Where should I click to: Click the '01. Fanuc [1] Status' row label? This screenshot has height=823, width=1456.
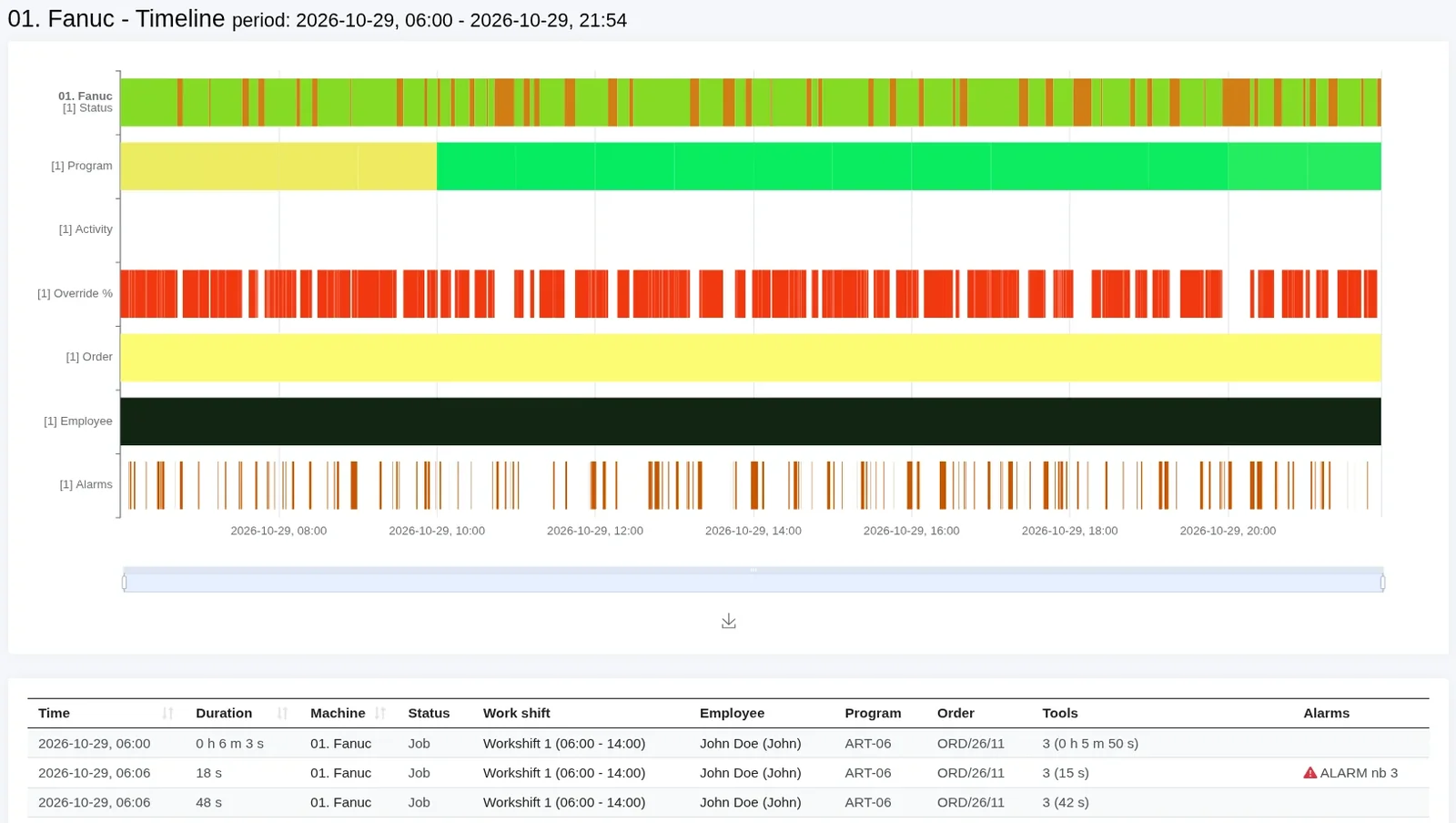point(86,102)
